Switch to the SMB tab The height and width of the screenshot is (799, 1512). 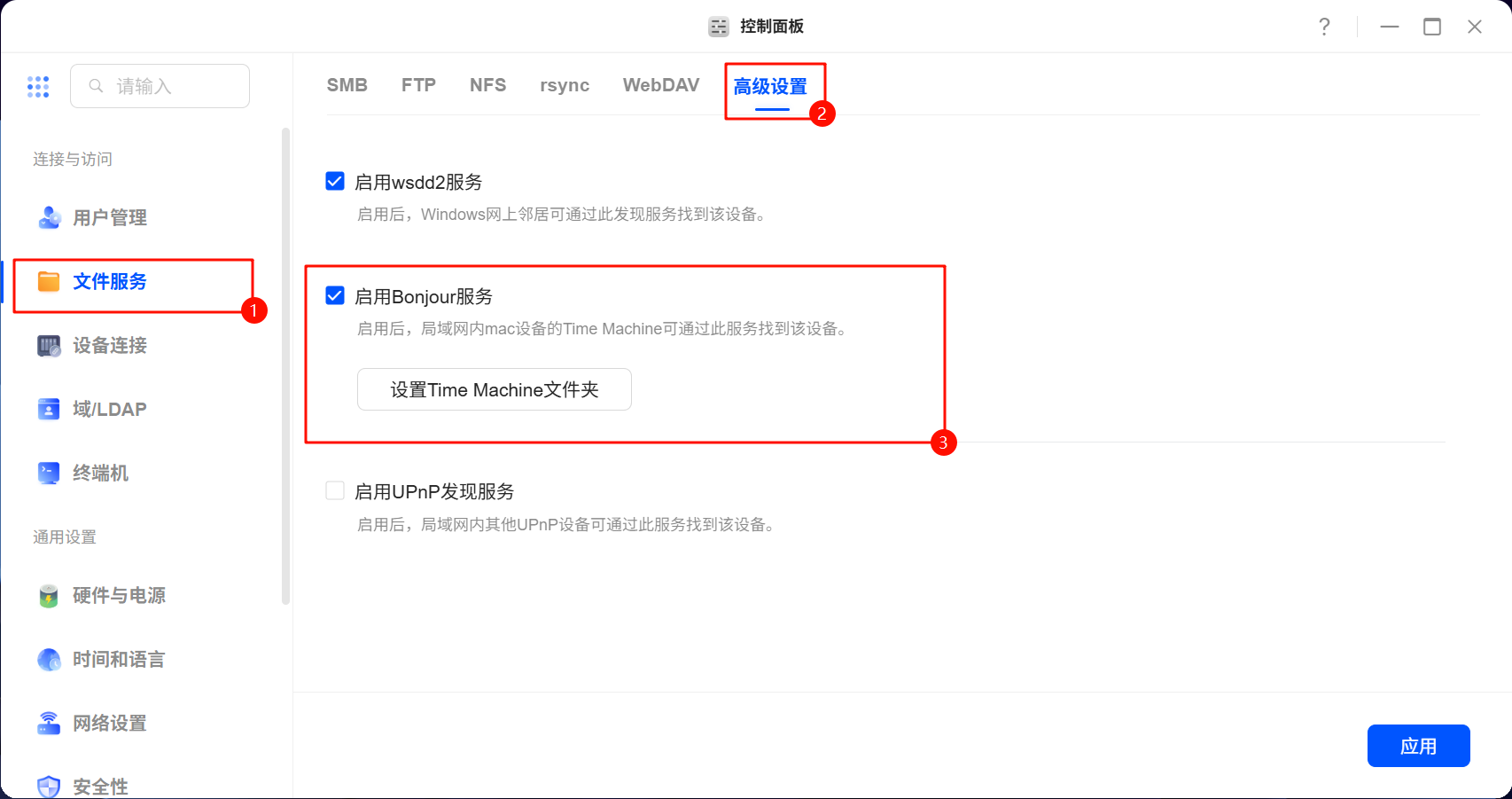coord(347,85)
